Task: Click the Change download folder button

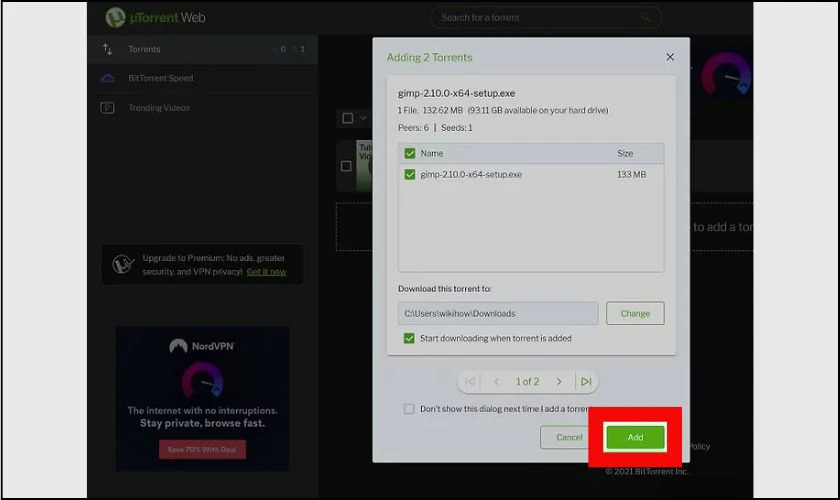Action: (635, 314)
